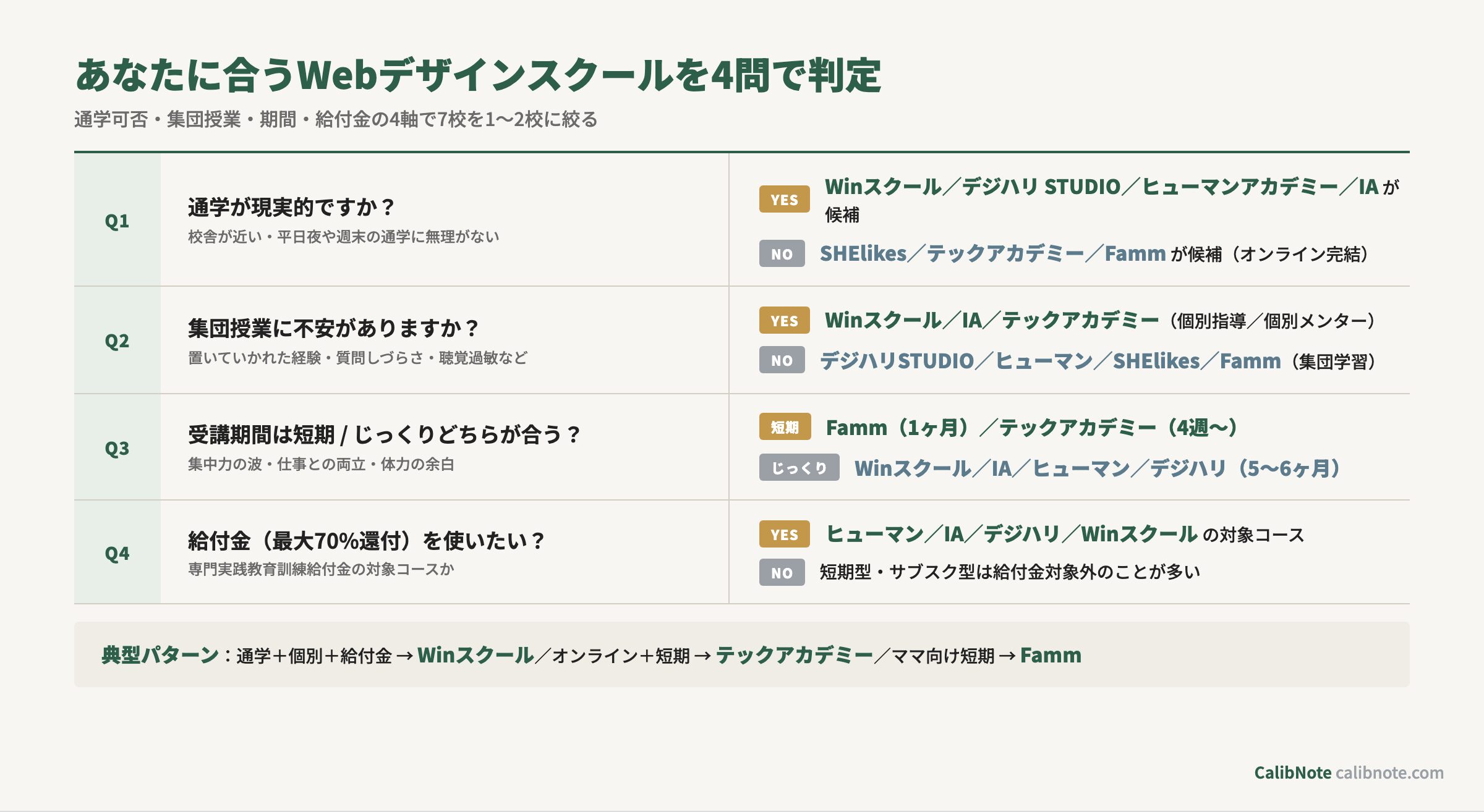
Task: Click the note 専門実践教育訓練給付金の対象コースか
Action: point(321,569)
